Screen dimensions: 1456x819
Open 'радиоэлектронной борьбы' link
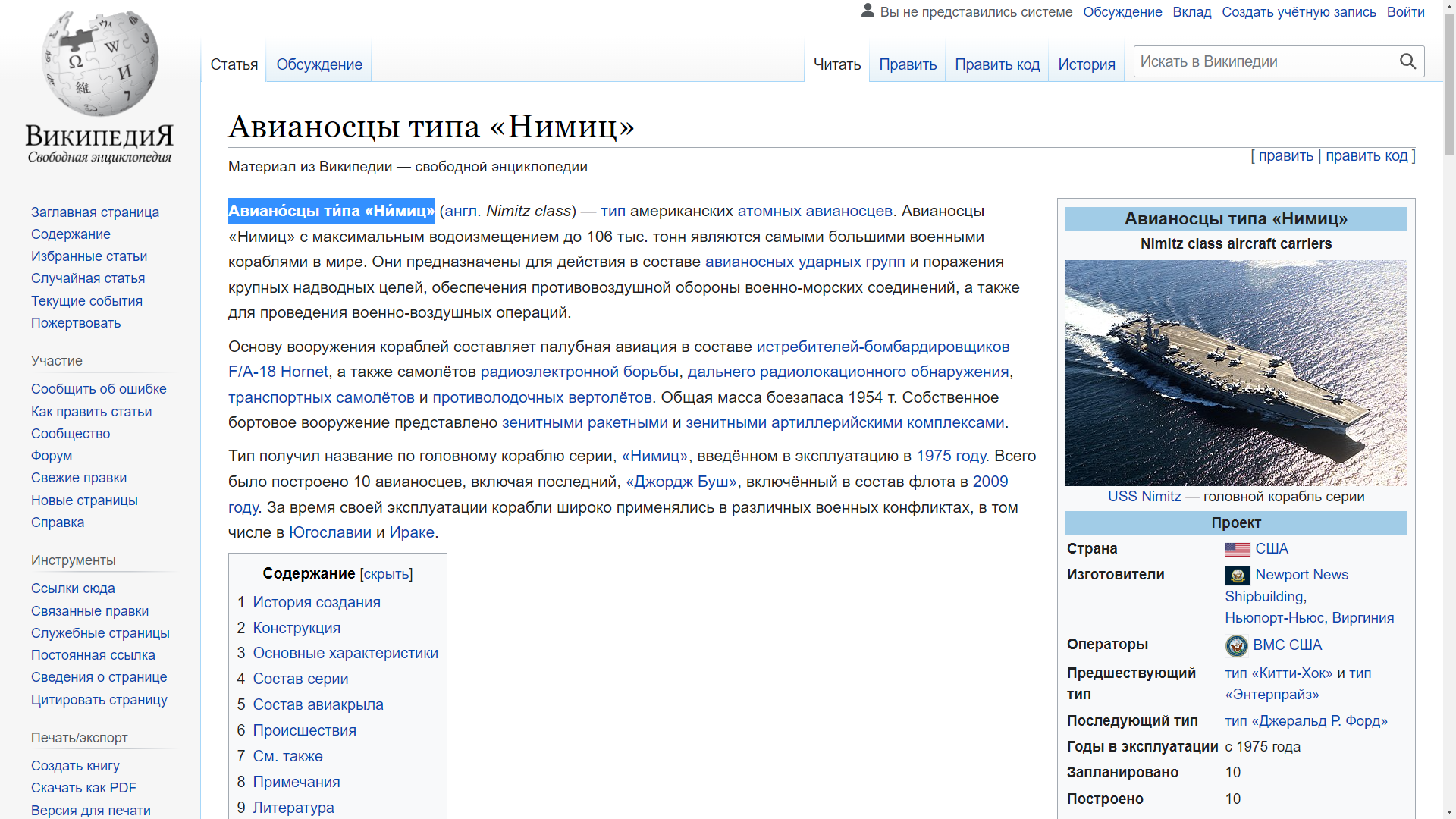pos(579,372)
